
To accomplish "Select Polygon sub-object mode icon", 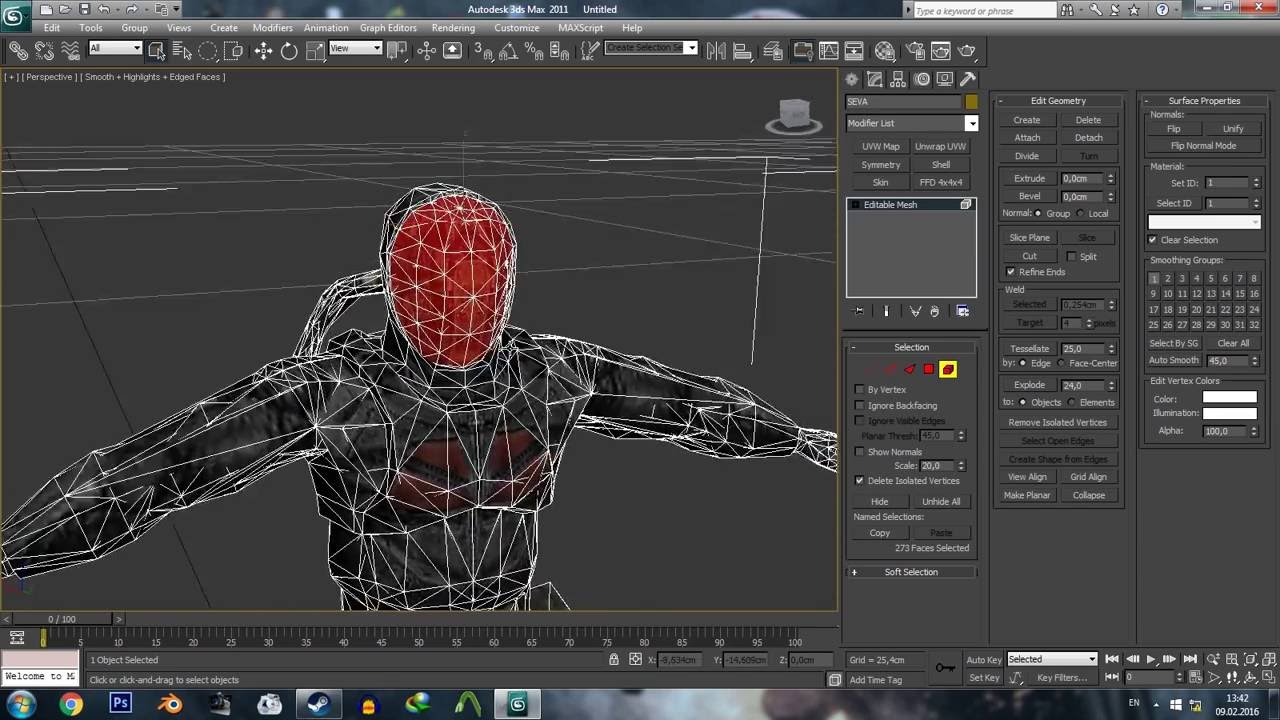I will (x=929, y=369).
